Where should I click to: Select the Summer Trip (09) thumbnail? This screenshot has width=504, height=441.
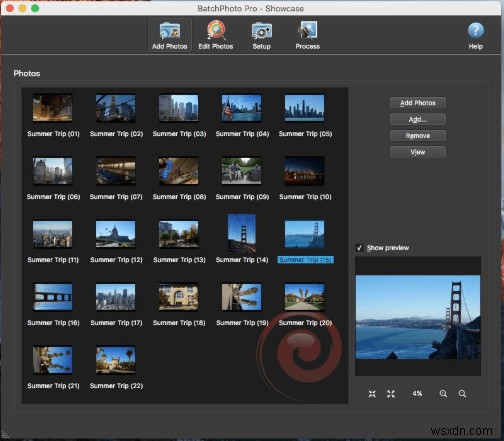point(242,171)
